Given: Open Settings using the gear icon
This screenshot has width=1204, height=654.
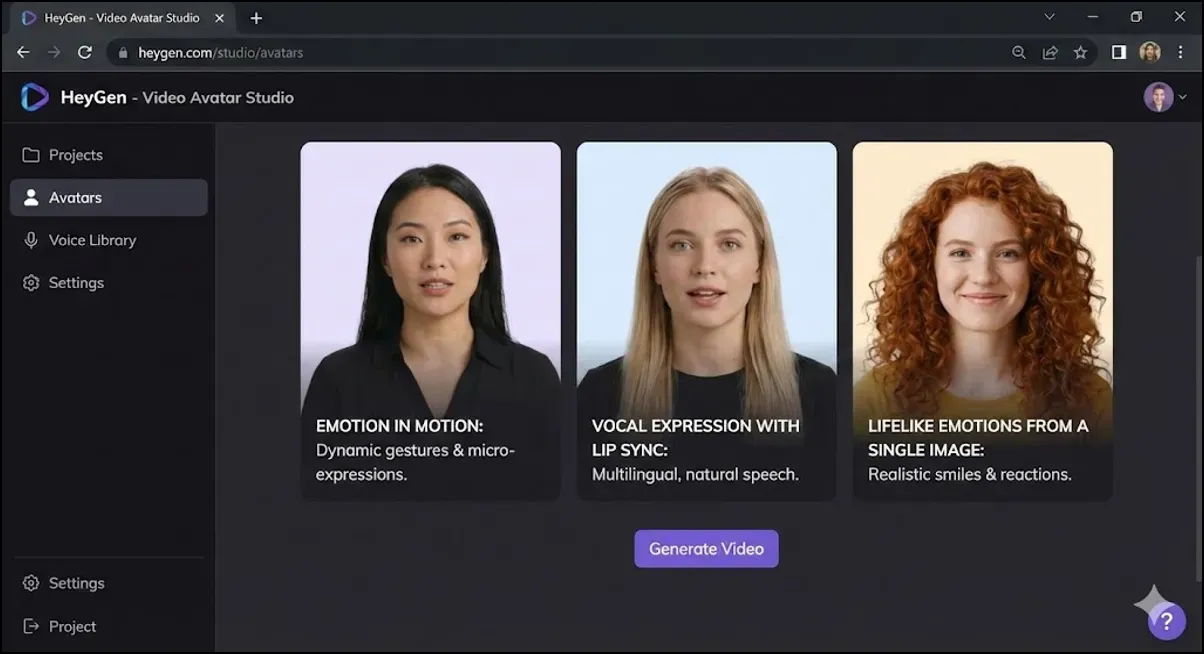Looking at the screenshot, I should tap(29, 282).
